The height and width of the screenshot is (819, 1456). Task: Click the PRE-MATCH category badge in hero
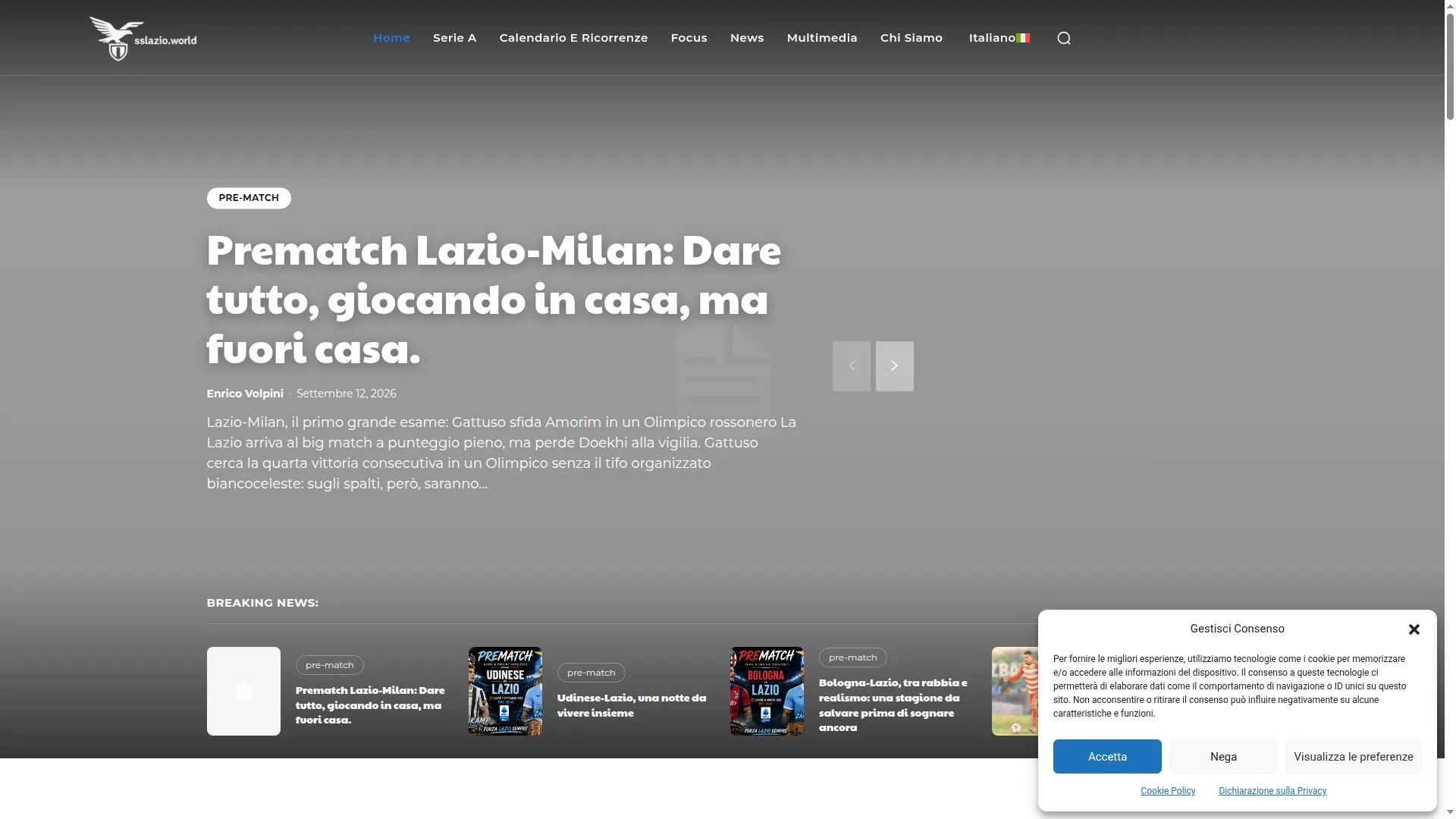(249, 198)
